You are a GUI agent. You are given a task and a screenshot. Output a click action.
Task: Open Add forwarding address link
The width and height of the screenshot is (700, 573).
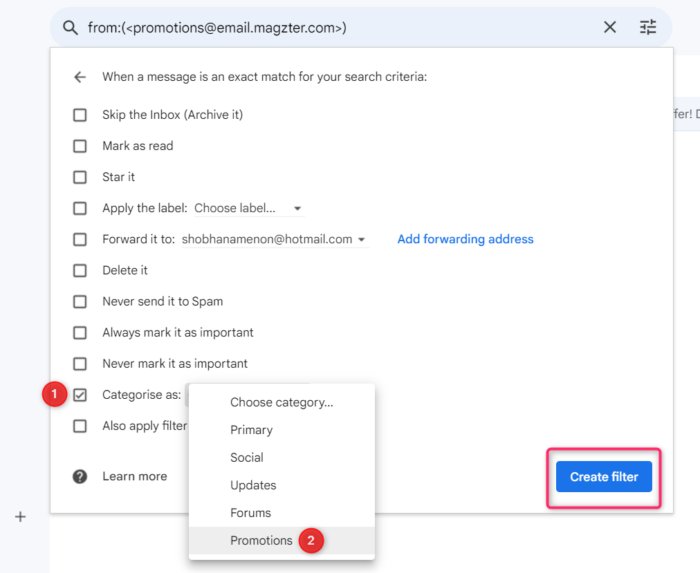pos(465,239)
